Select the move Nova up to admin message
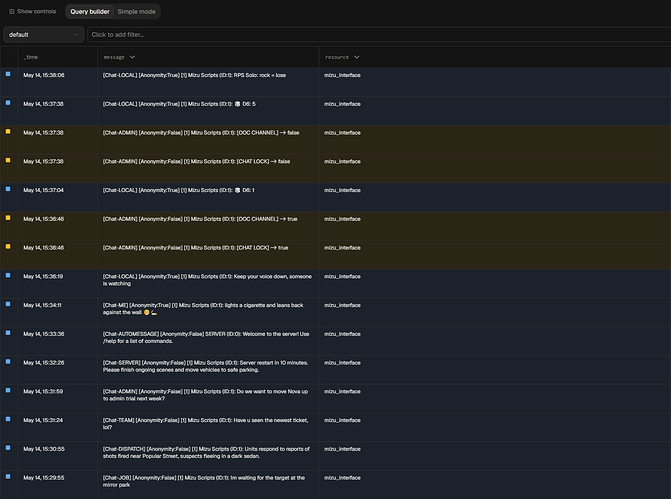Viewport: 671px width, 499px height. [x=205, y=395]
